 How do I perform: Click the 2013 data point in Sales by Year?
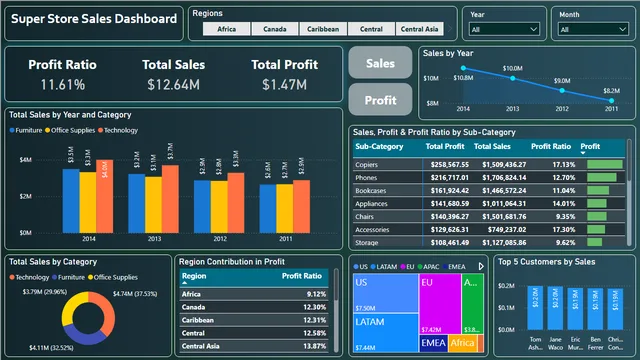tap(513, 78)
